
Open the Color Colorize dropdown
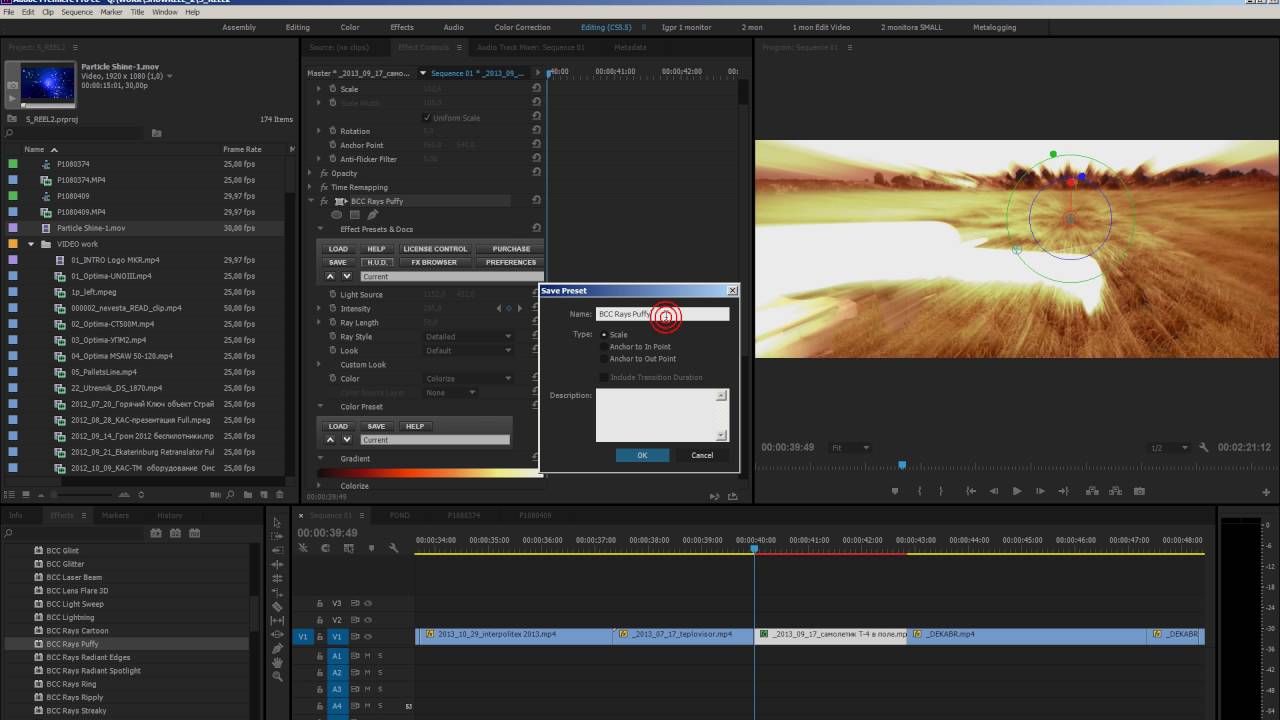(469, 379)
